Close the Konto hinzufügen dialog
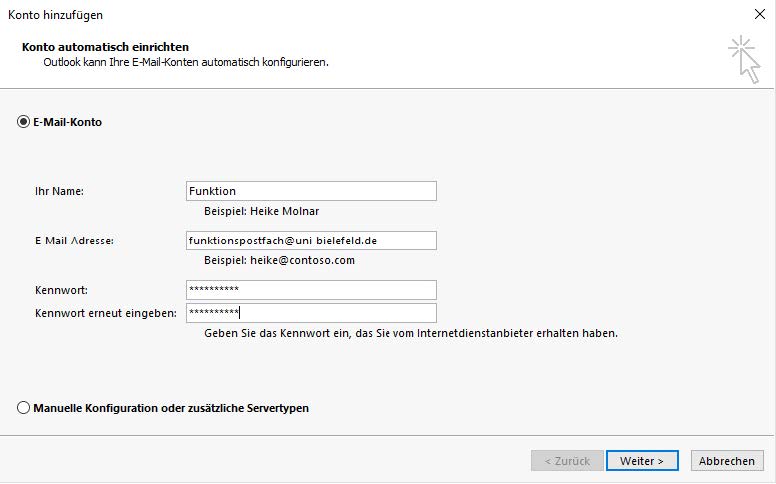 pyautogui.click(x=758, y=15)
